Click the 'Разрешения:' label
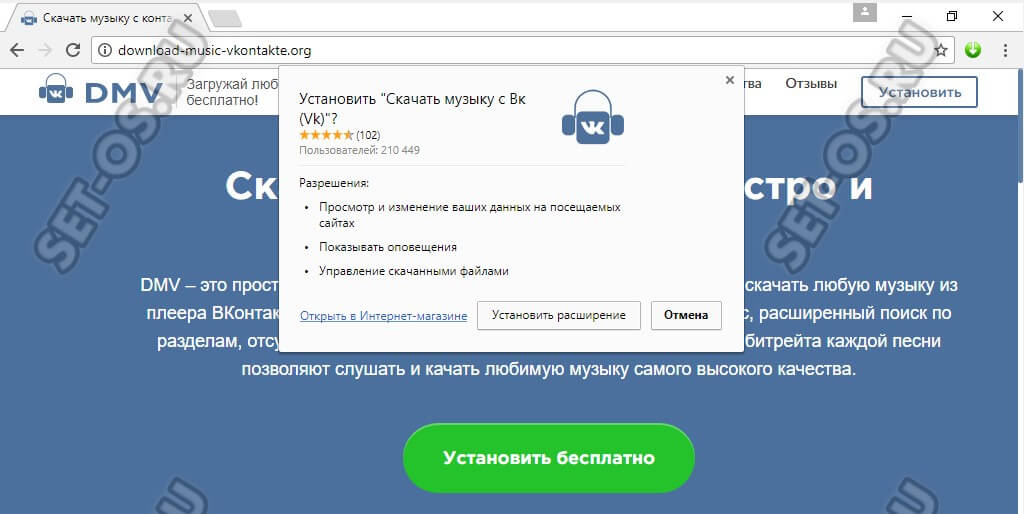The height and width of the screenshot is (514, 1024). click(334, 184)
